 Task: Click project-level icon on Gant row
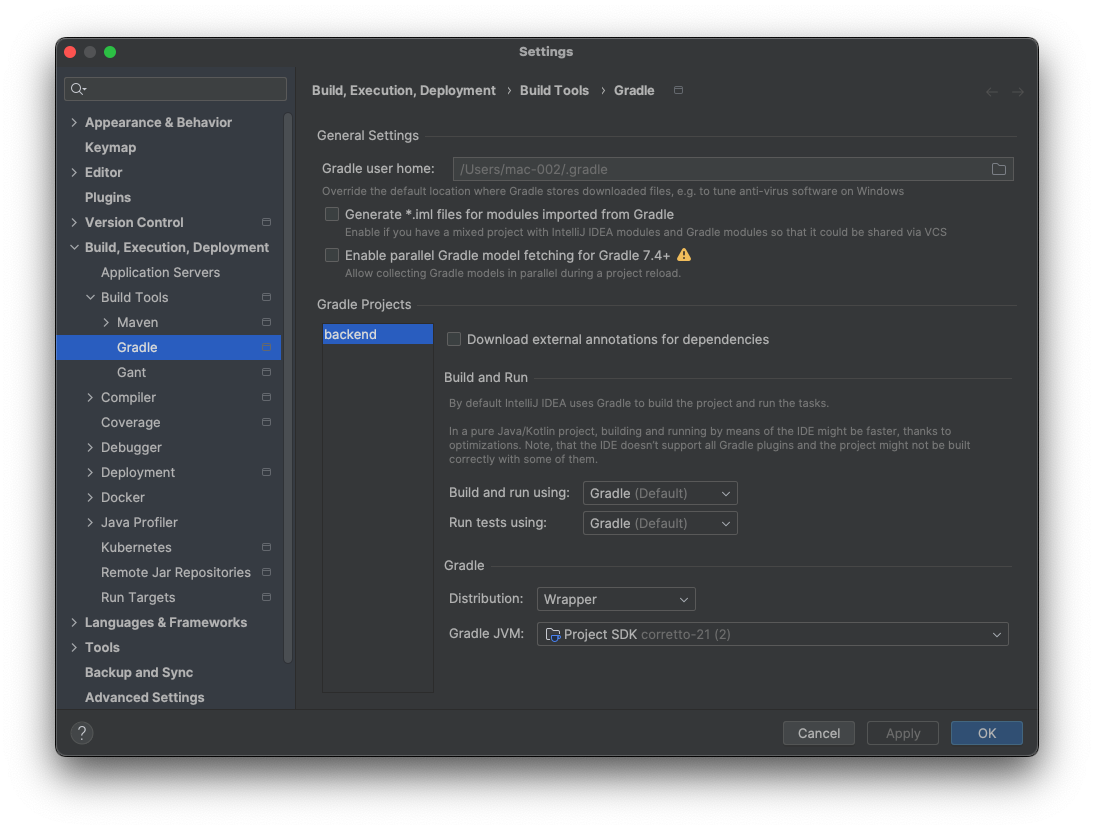coord(267,372)
